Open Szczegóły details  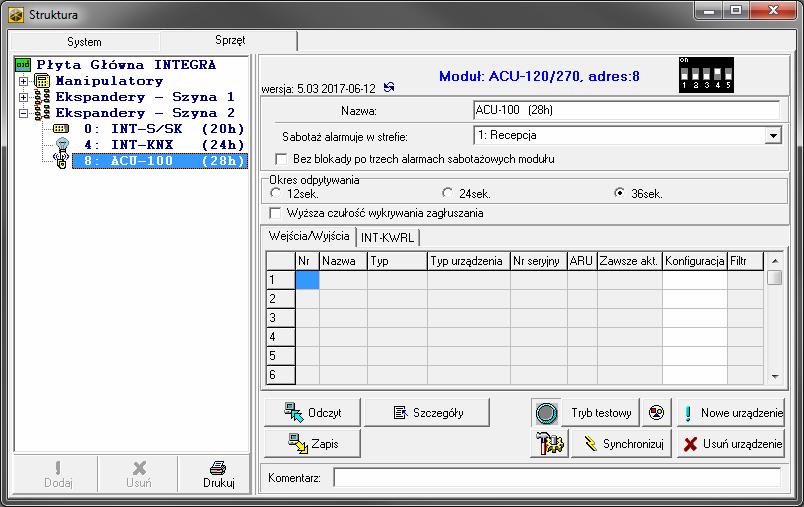coord(427,413)
